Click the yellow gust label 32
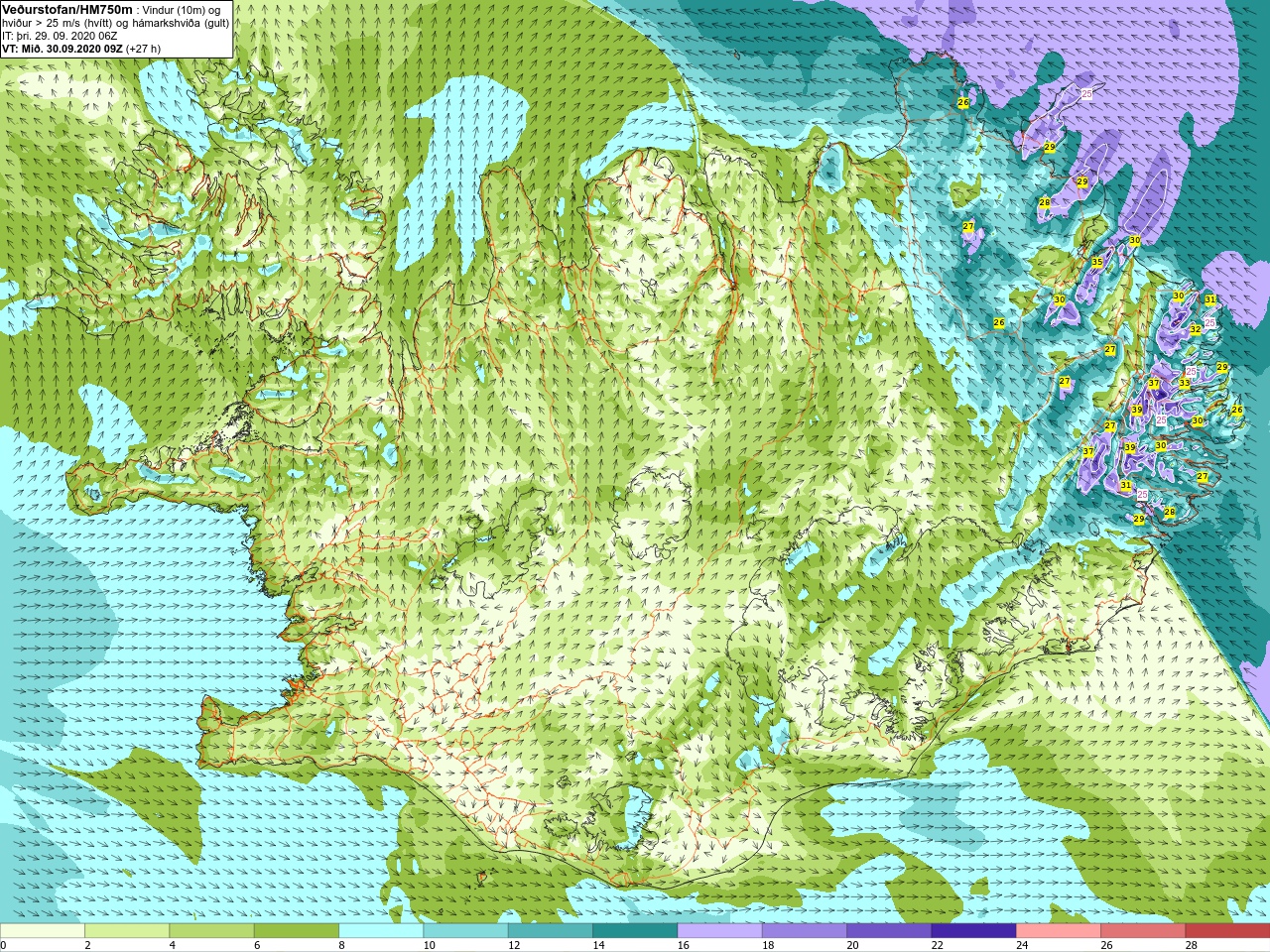Image resolution: width=1270 pixels, height=952 pixels. 1196,329
